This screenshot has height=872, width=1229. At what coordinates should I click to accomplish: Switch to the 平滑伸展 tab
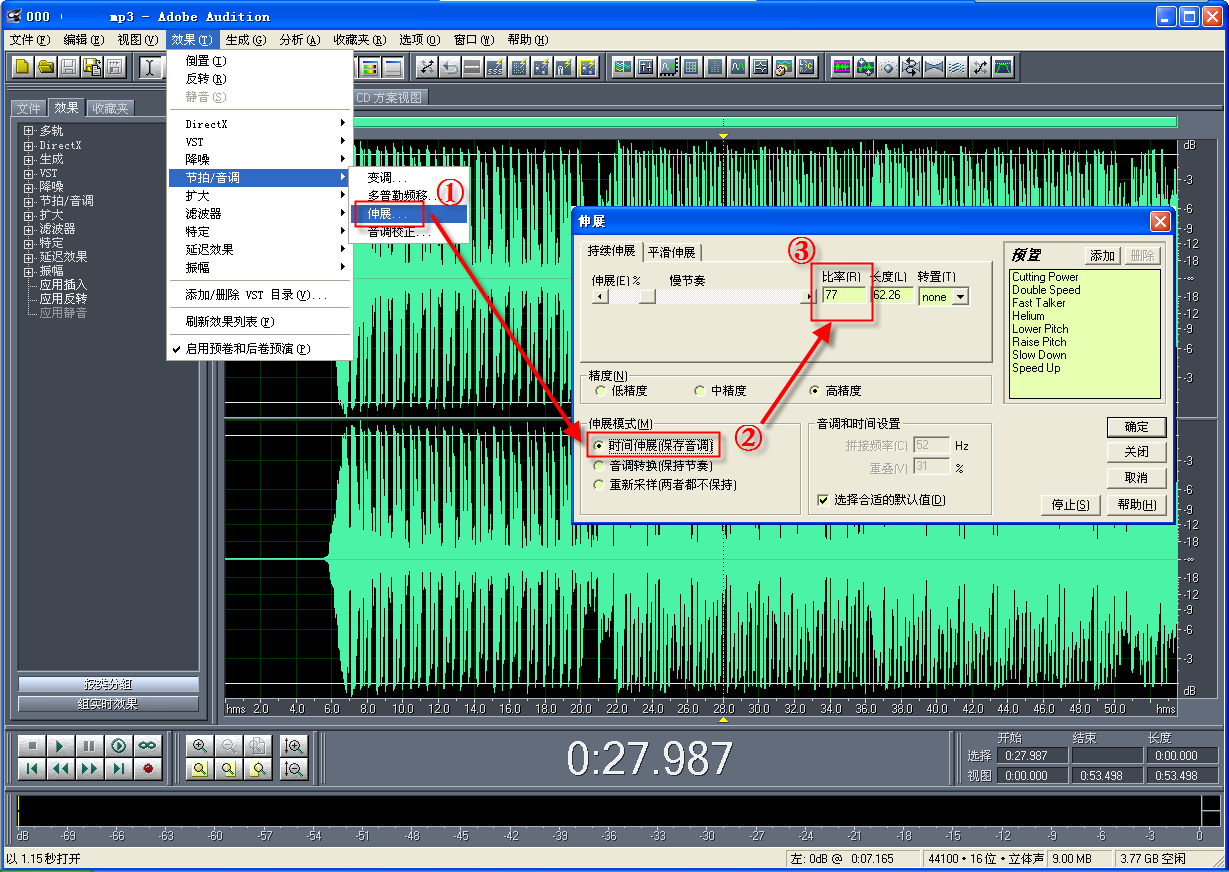(671, 252)
